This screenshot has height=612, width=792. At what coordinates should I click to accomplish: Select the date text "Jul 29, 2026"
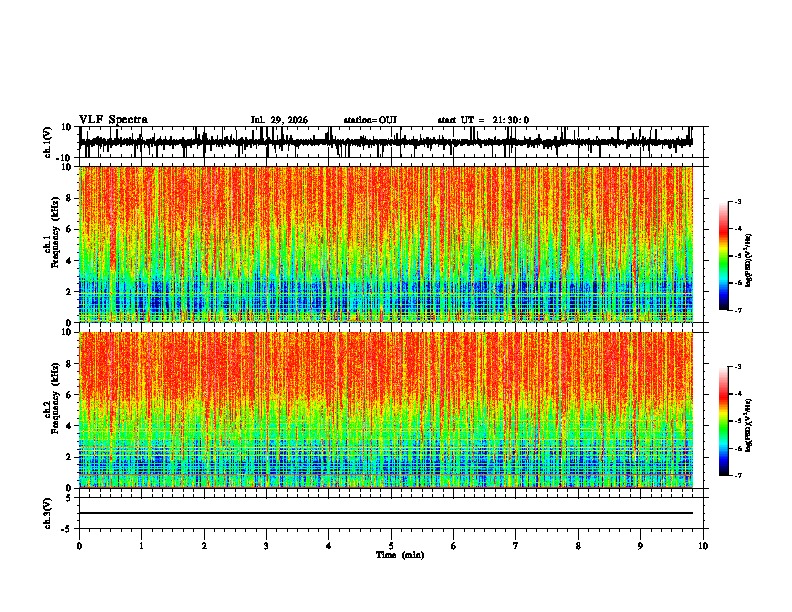[279, 120]
